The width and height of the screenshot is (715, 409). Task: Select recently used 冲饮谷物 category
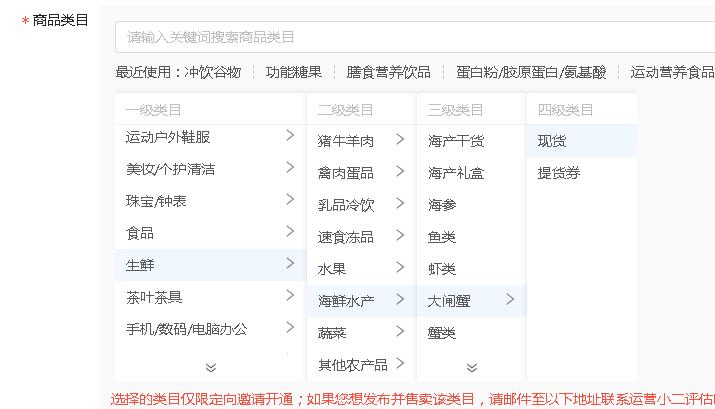pos(212,72)
